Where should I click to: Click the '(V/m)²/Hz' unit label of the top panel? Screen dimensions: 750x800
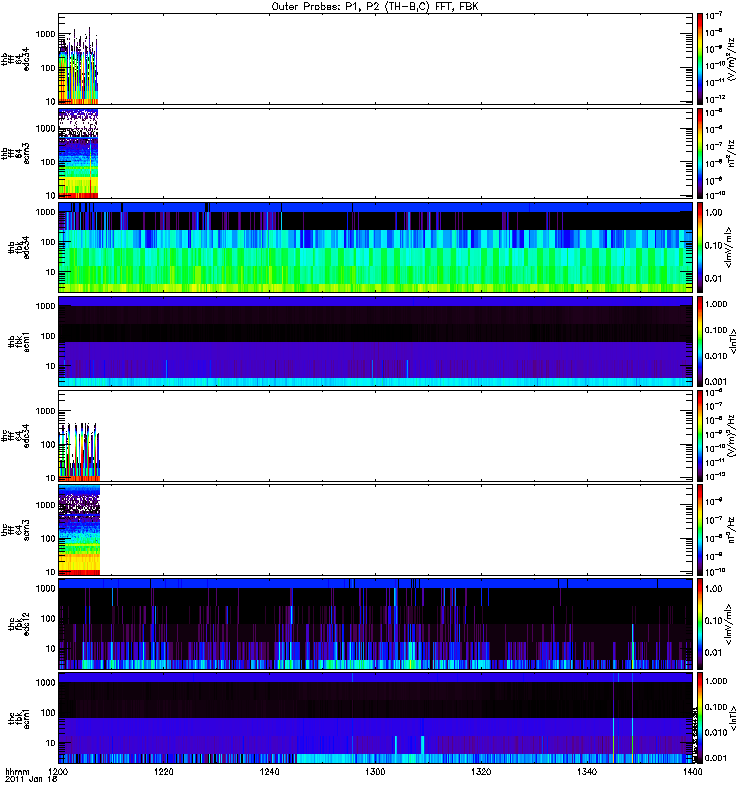pos(731,59)
